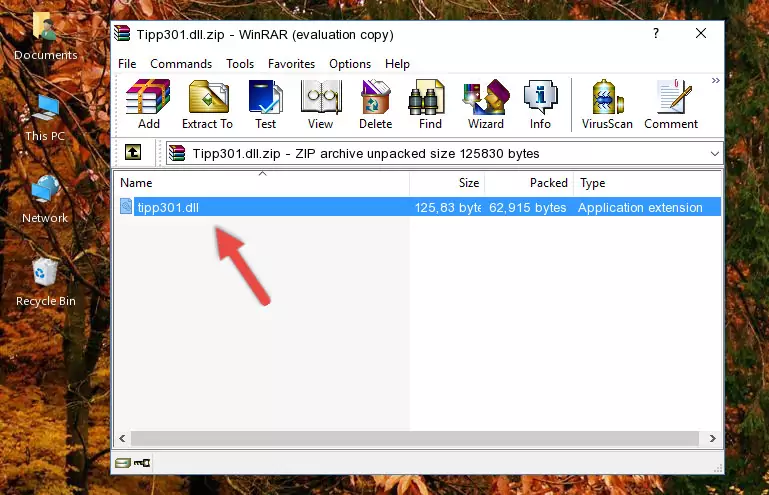Click the Delete toolbar icon
This screenshot has height=495, width=769.
tap(376, 104)
